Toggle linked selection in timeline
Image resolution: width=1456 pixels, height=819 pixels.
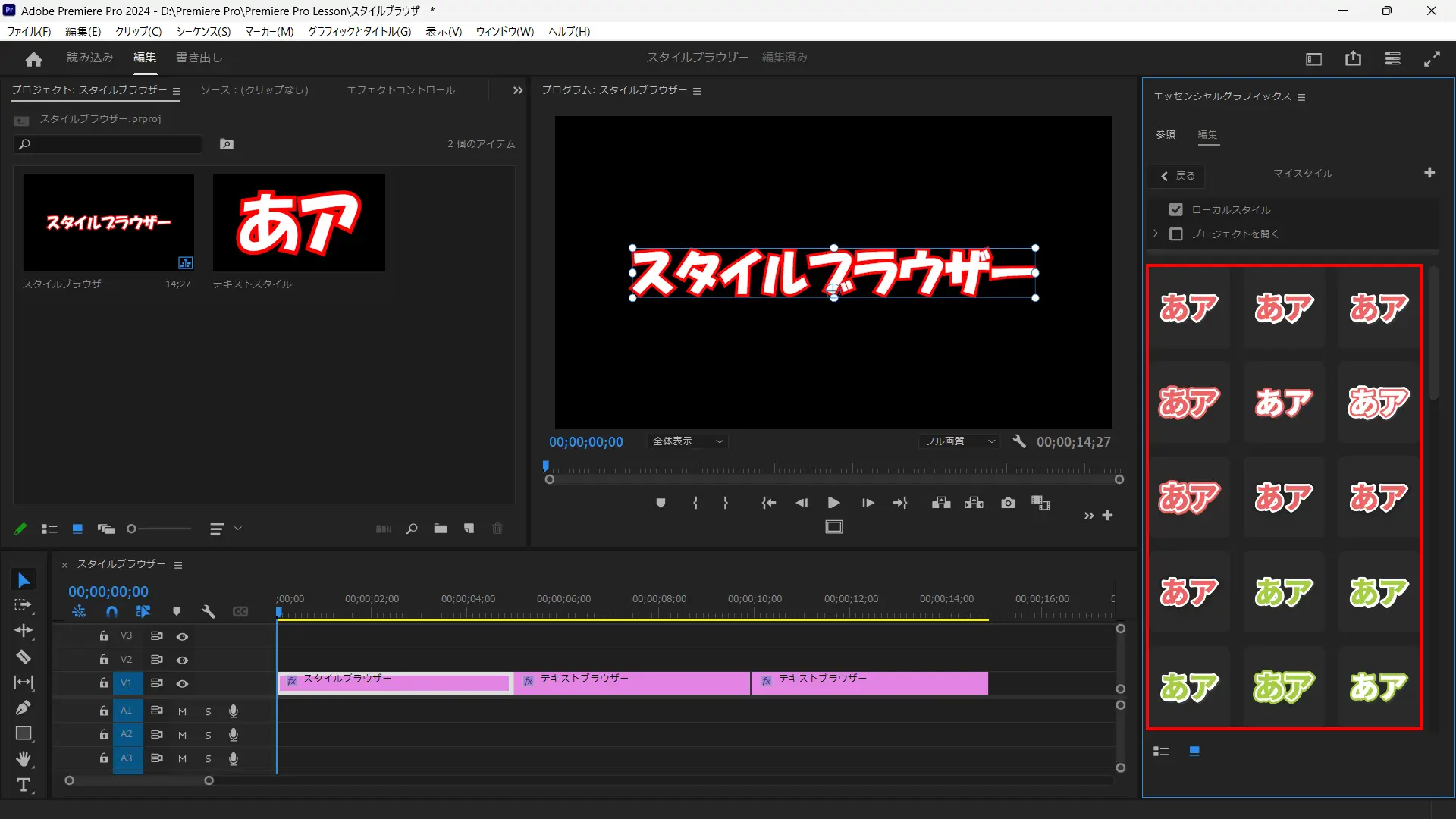143,611
